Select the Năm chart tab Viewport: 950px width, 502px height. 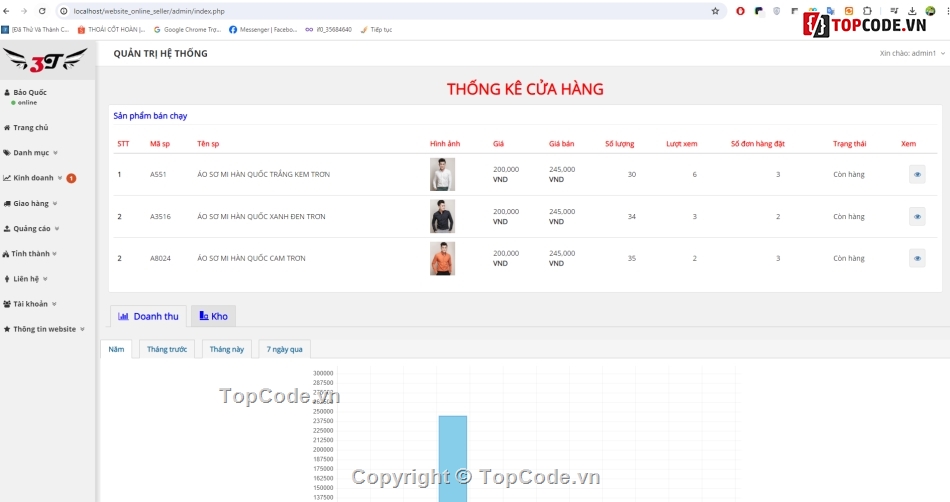pyautogui.click(x=116, y=349)
